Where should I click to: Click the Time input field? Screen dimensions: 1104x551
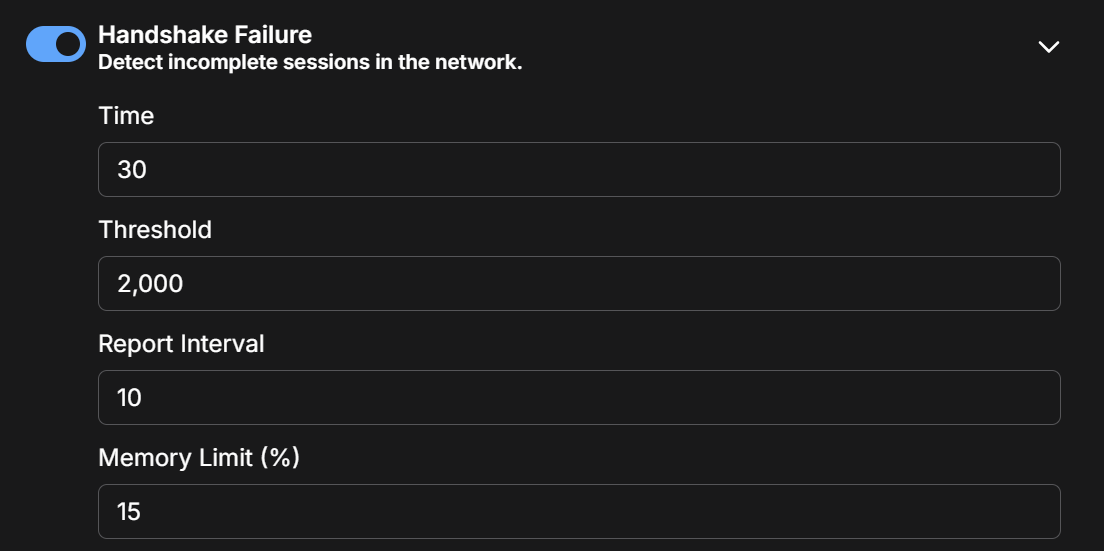(579, 170)
